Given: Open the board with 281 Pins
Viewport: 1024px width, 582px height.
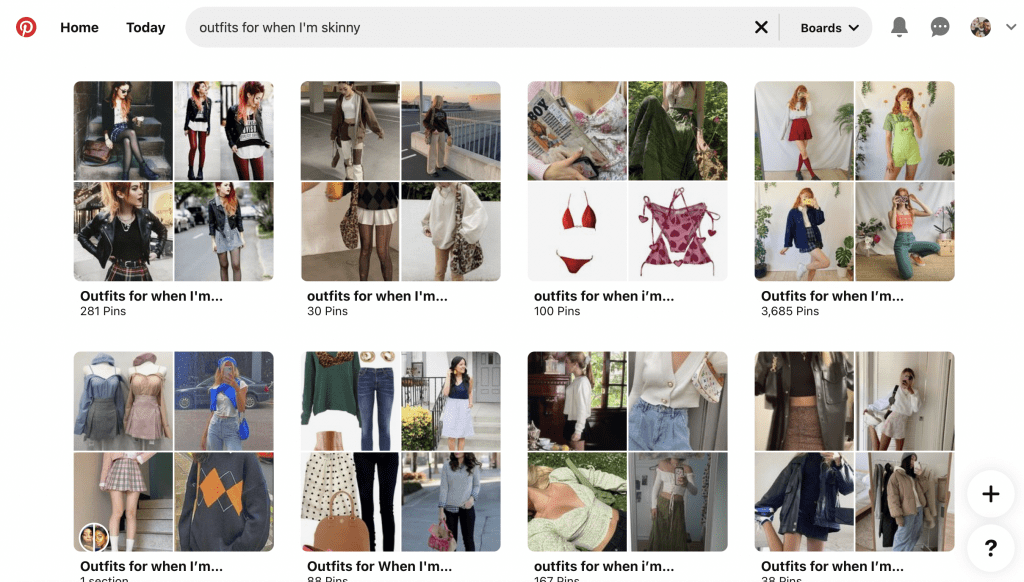Looking at the screenshot, I should (174, 199).
